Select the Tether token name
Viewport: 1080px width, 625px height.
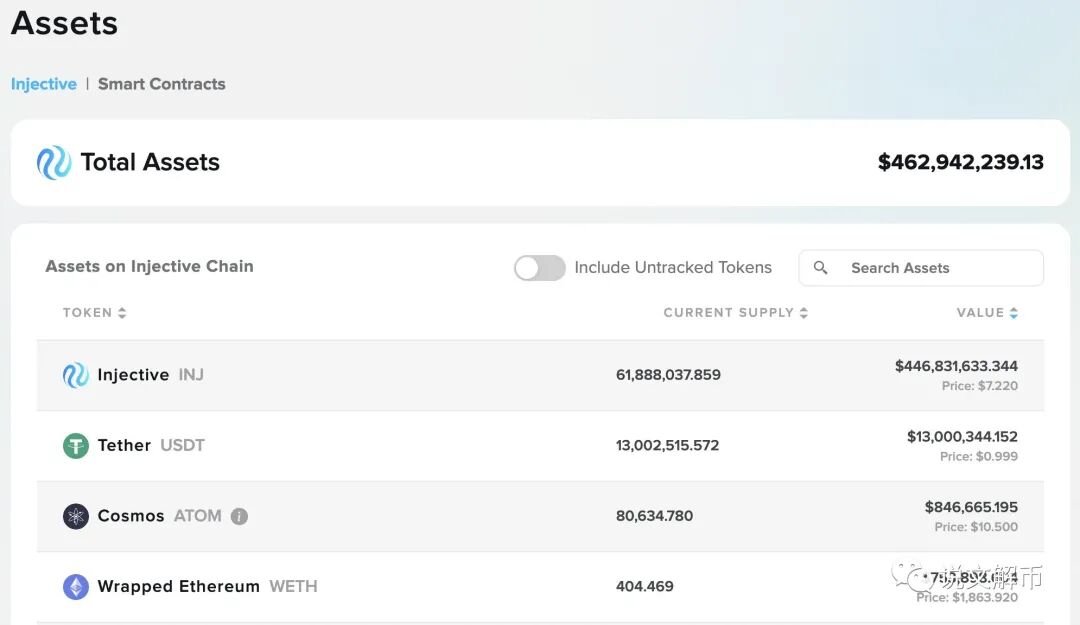124,445
